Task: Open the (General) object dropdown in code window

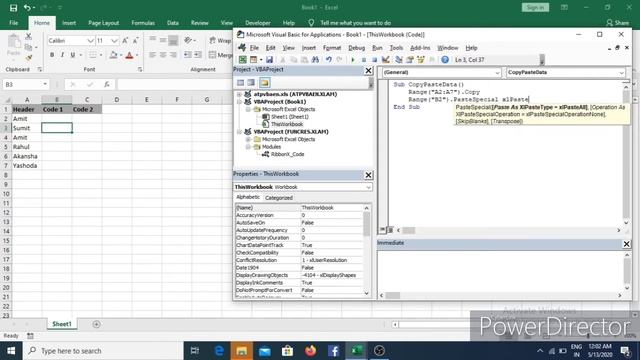Action: click(x=497, y=73)
